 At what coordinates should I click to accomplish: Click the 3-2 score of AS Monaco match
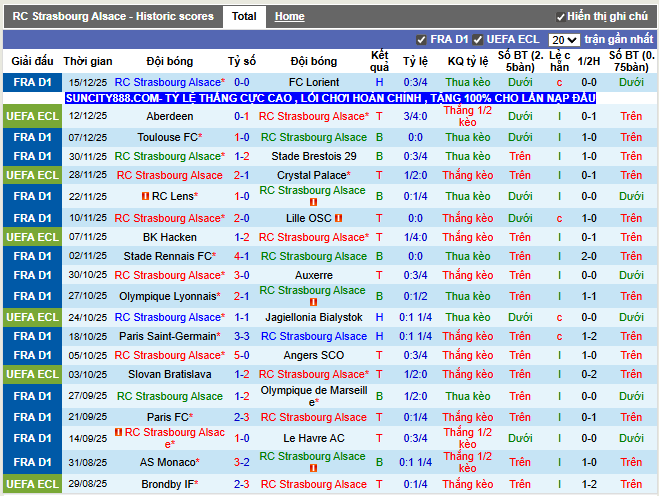click(242, 462)
